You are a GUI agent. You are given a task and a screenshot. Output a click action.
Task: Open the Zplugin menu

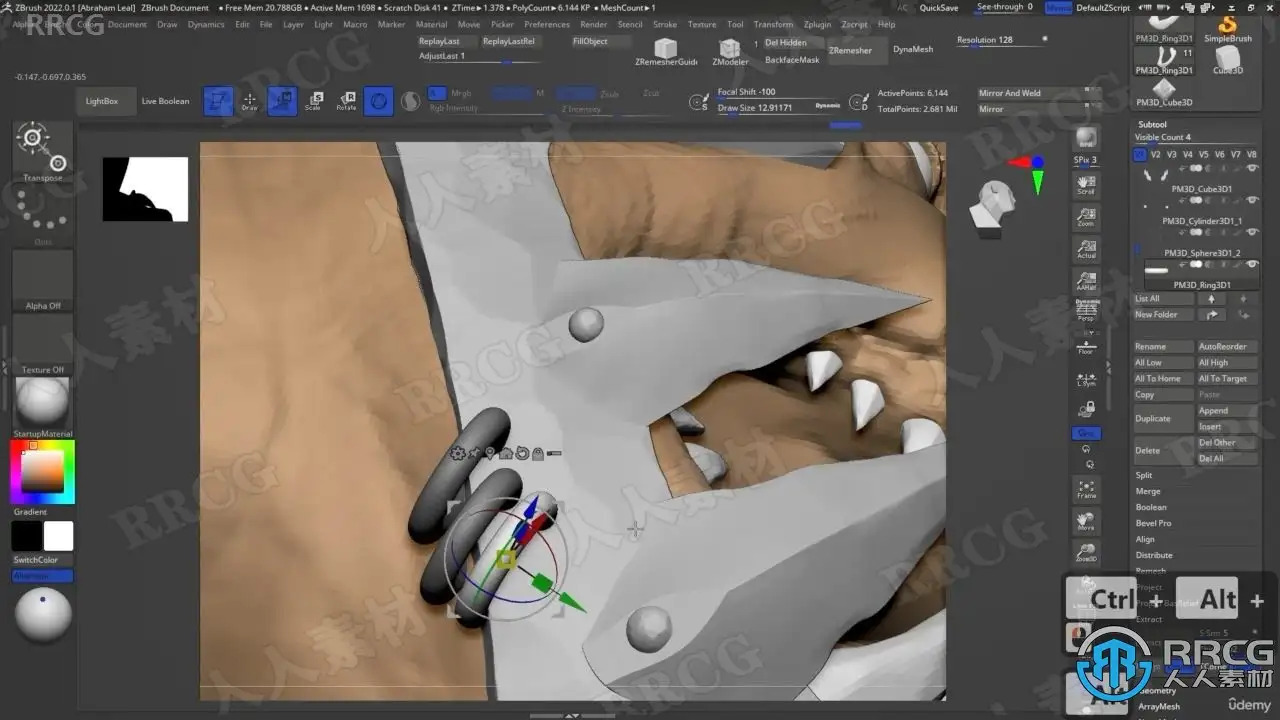[x=817, y=24]
